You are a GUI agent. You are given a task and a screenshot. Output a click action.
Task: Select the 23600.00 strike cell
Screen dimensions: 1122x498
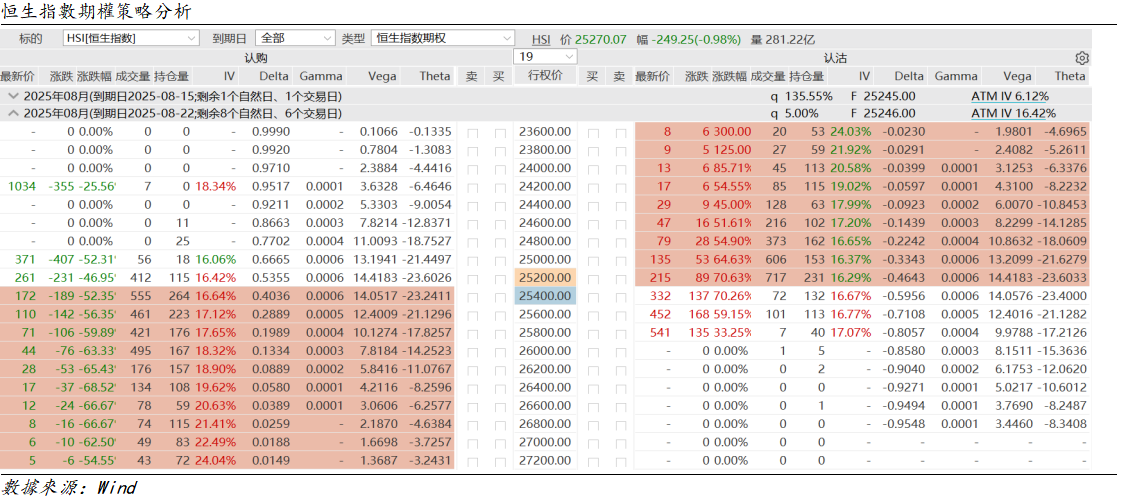(545, 132)
